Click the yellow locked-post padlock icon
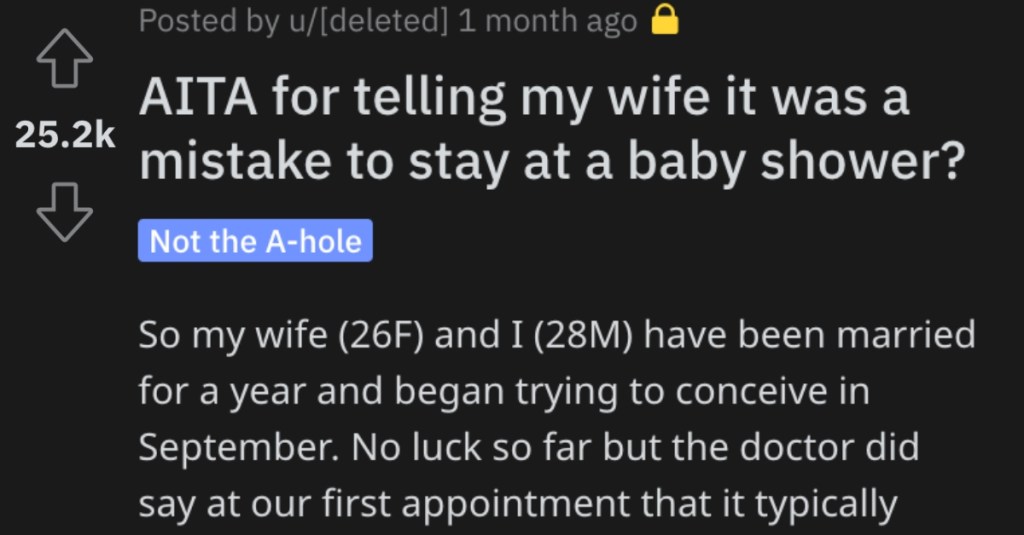 (x=665, y=22)
